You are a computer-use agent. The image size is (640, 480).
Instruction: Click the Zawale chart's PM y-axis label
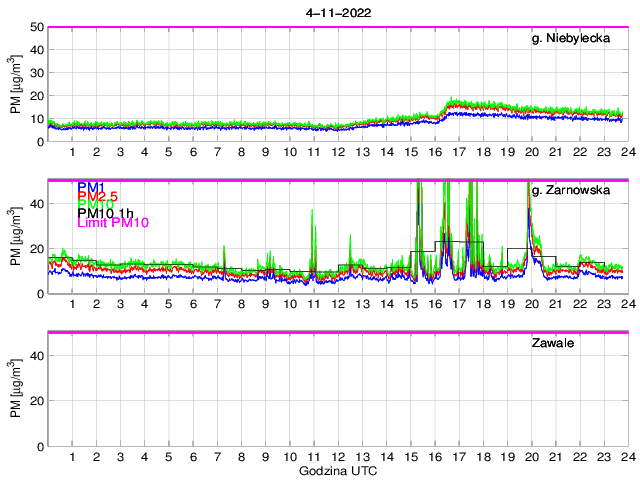(17, 388)
